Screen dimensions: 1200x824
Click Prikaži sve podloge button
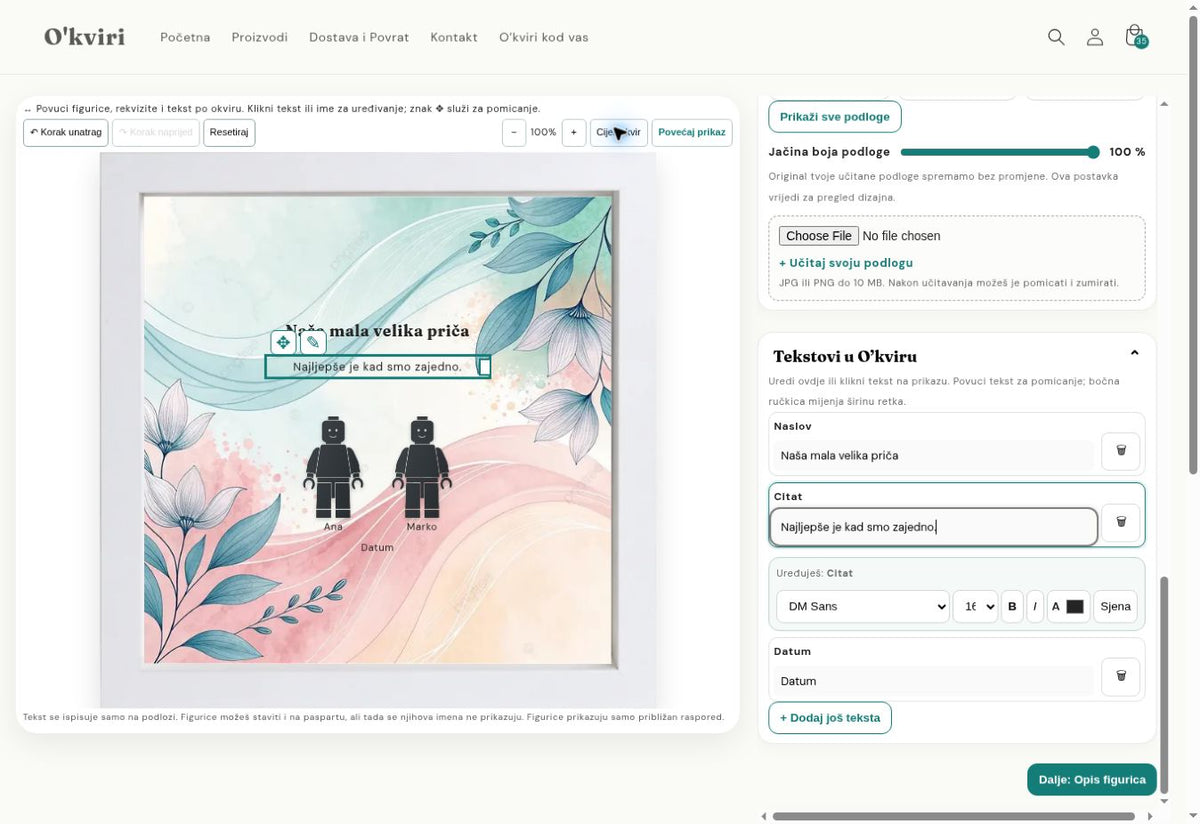click(835, 116)
